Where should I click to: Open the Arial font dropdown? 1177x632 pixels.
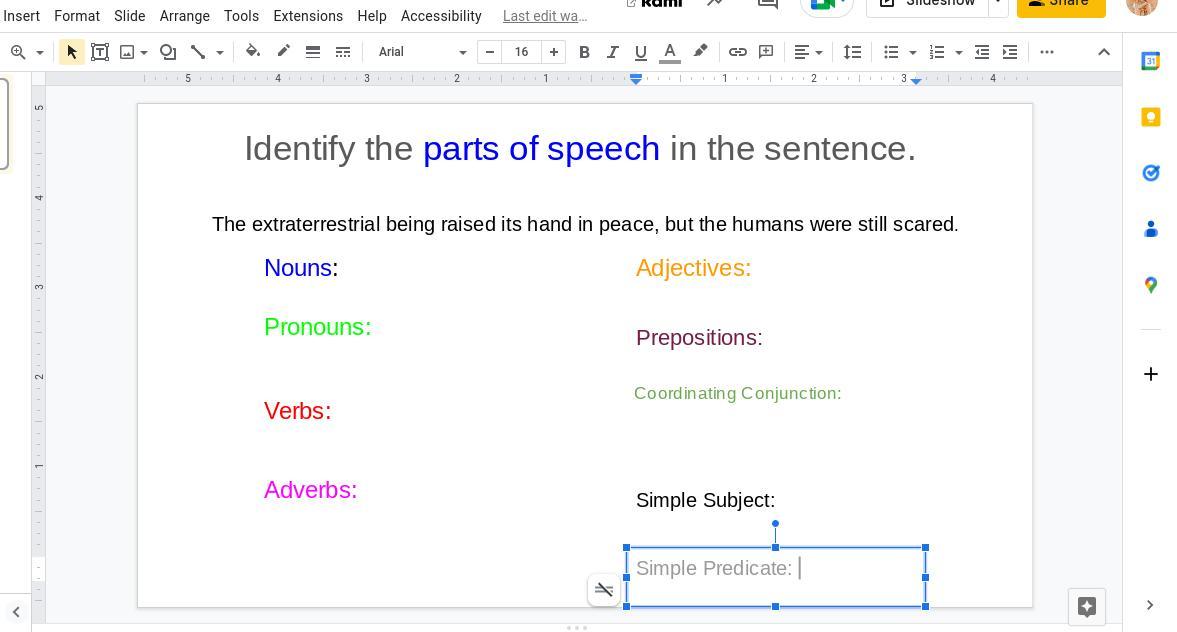[421, 52]
